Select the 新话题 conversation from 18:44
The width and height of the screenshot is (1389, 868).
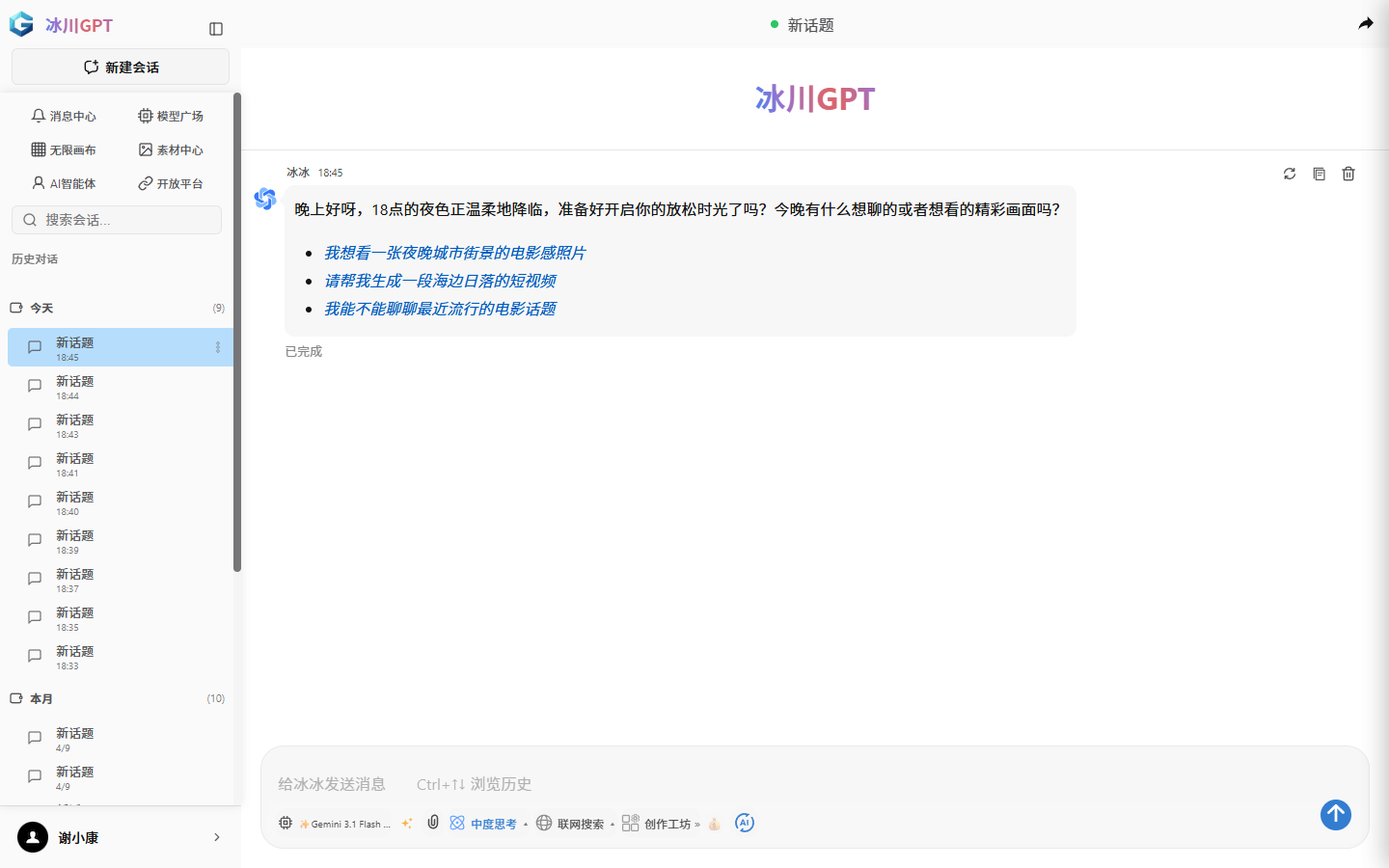tap(121, 387)
